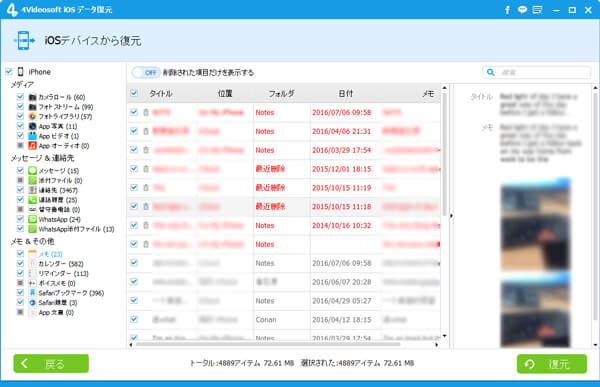Click the App audio (0) music icon
This screenshot has height=387, width=600.
[33, 146]
